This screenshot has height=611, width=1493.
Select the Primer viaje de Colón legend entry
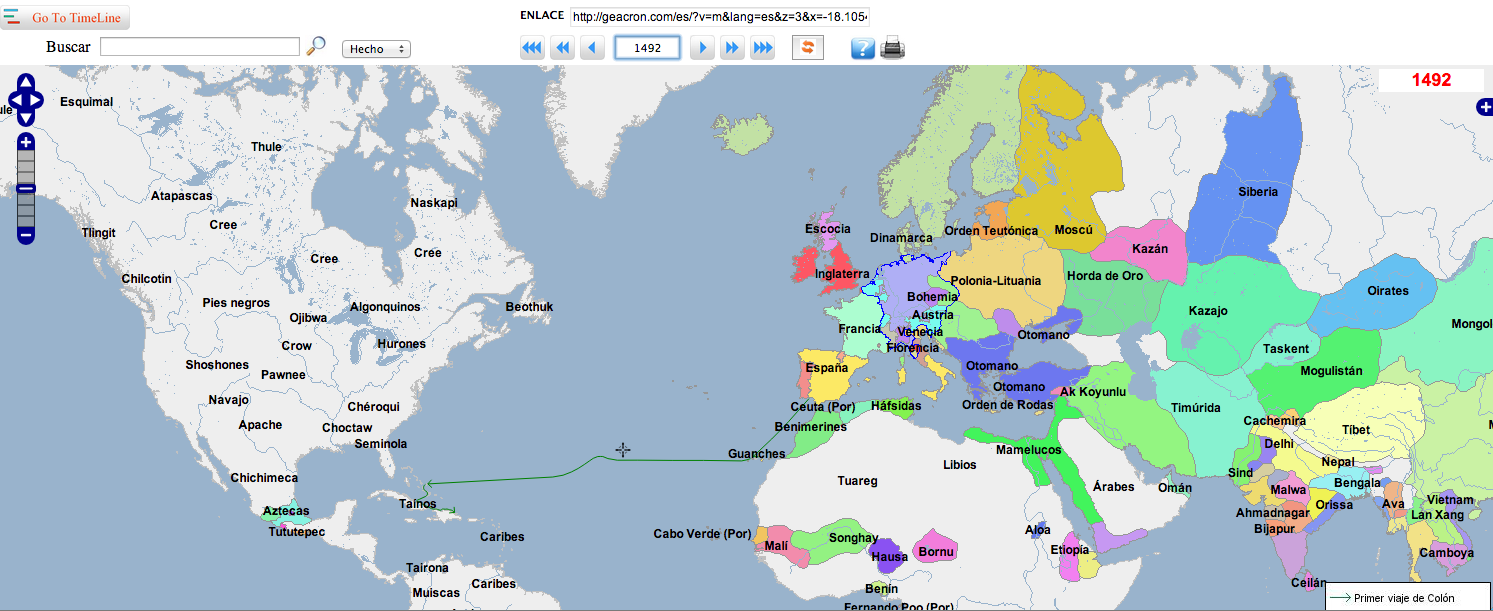(1404, 597)
